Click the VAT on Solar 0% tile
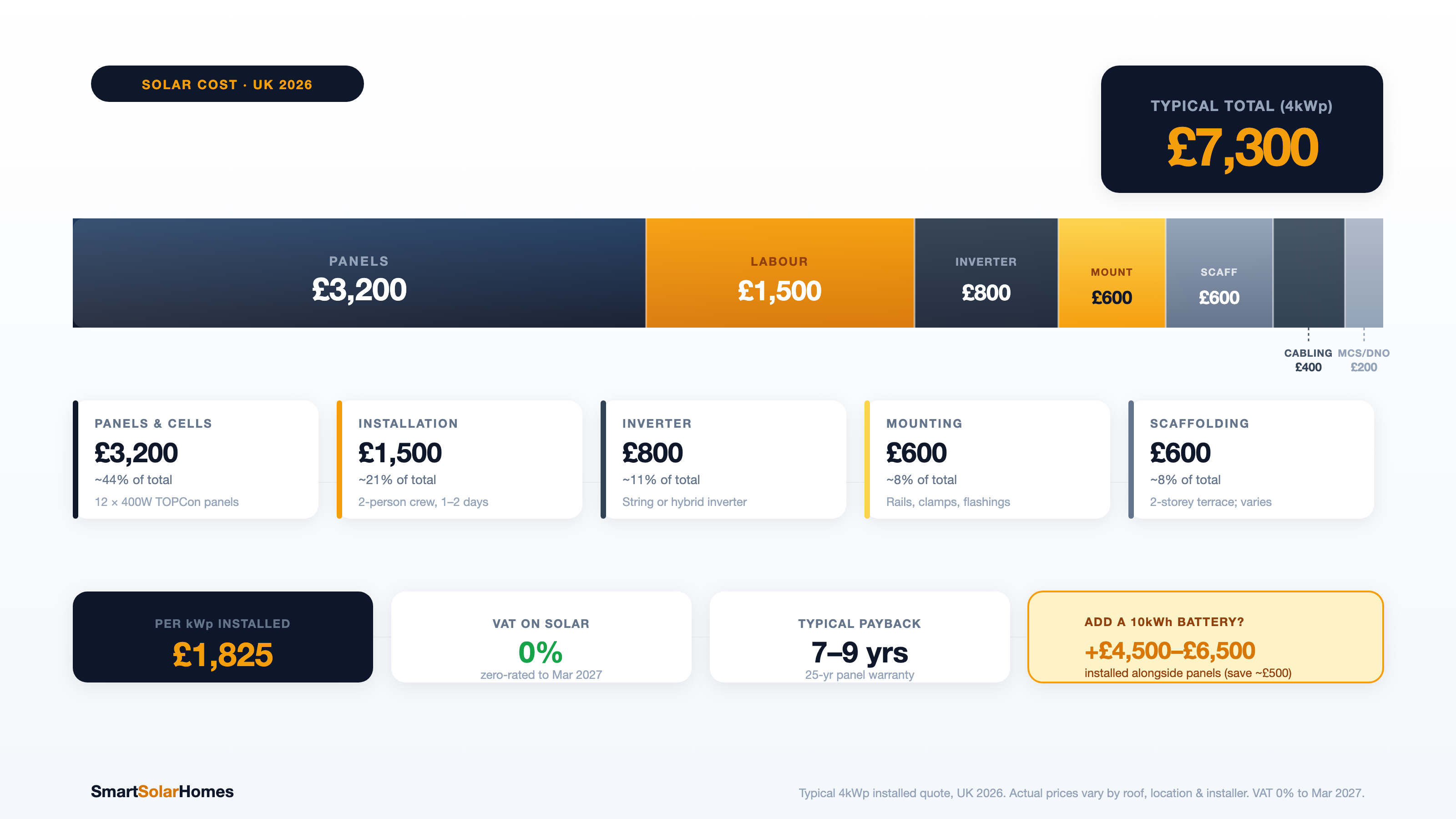Image resolution: width=1456 pixels, height=819 pixels. click(541, 637)
